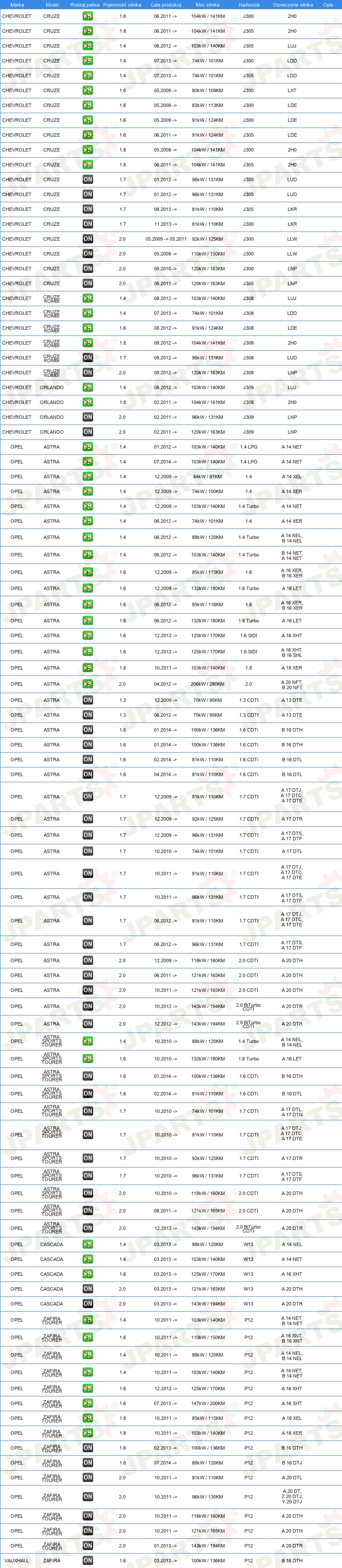
Task: Click the 147kW / 200KM power cell
Action: coord(207,1403)
